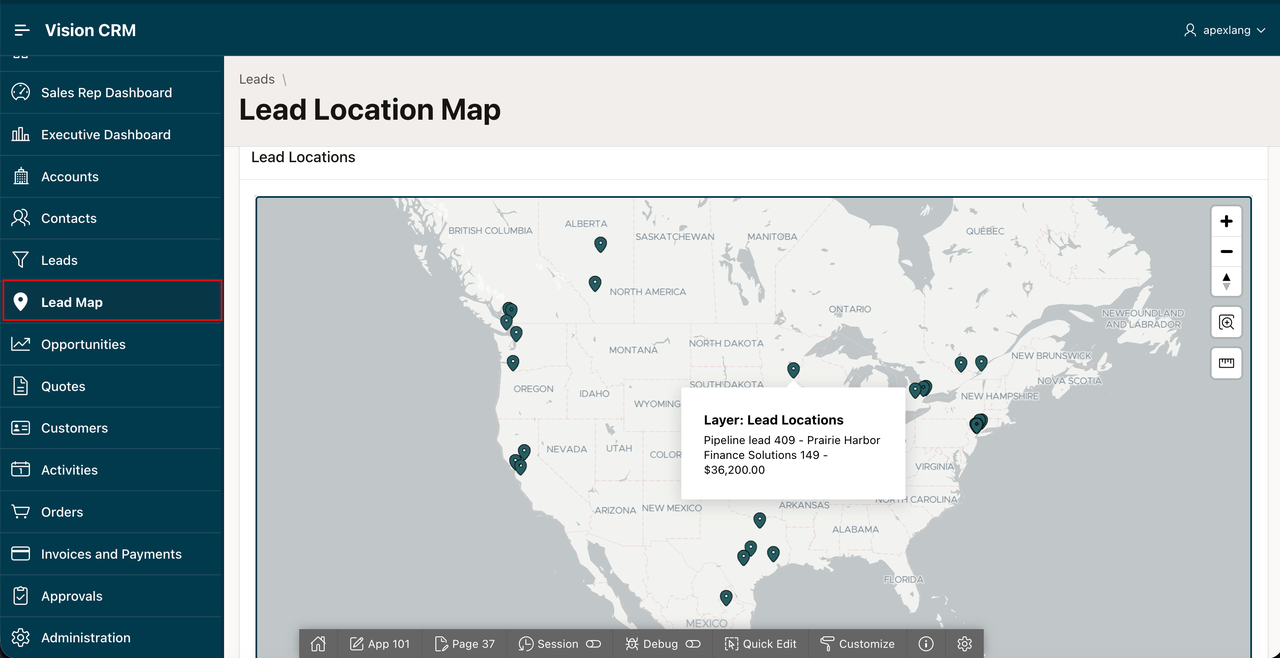Open Executive Dashboard page
This screenshot has height=658, width=1280.
pos(111,135)
